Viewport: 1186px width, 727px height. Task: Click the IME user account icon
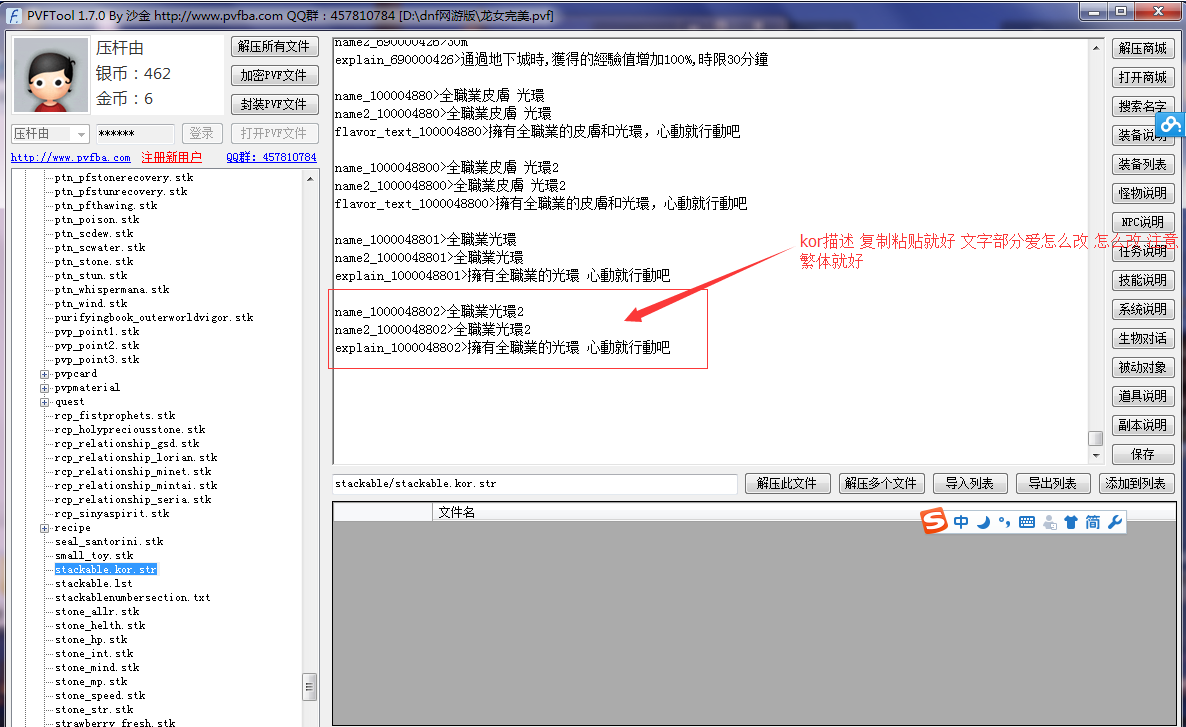coord(1049,522)
